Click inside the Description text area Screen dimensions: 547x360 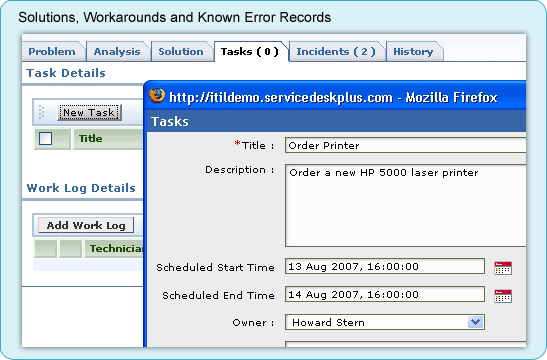coord(405,205)
